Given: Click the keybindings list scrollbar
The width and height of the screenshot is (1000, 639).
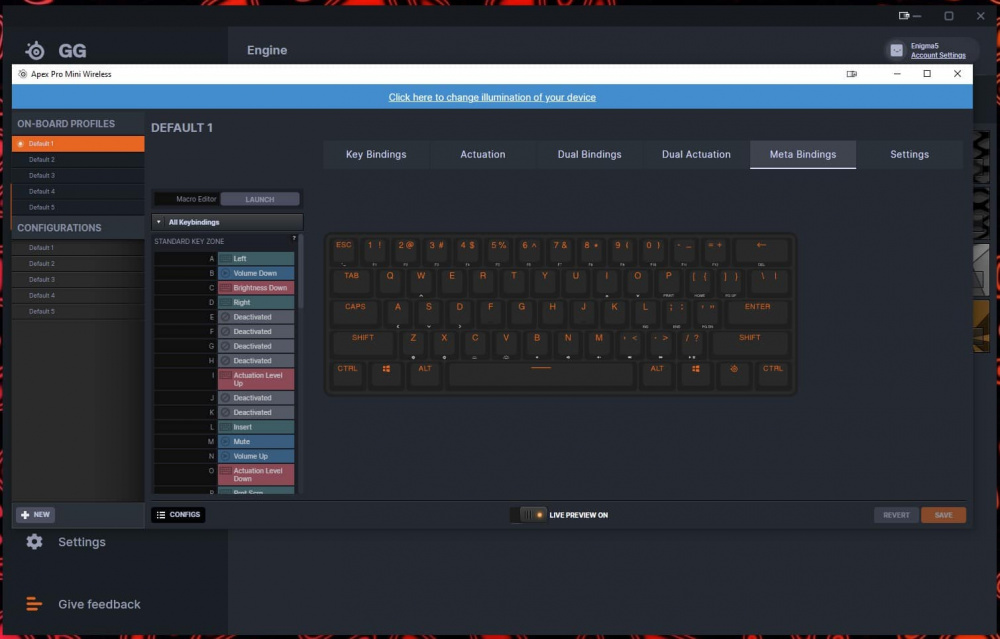Looking at the screenshot, I should [x=300, y=271].
